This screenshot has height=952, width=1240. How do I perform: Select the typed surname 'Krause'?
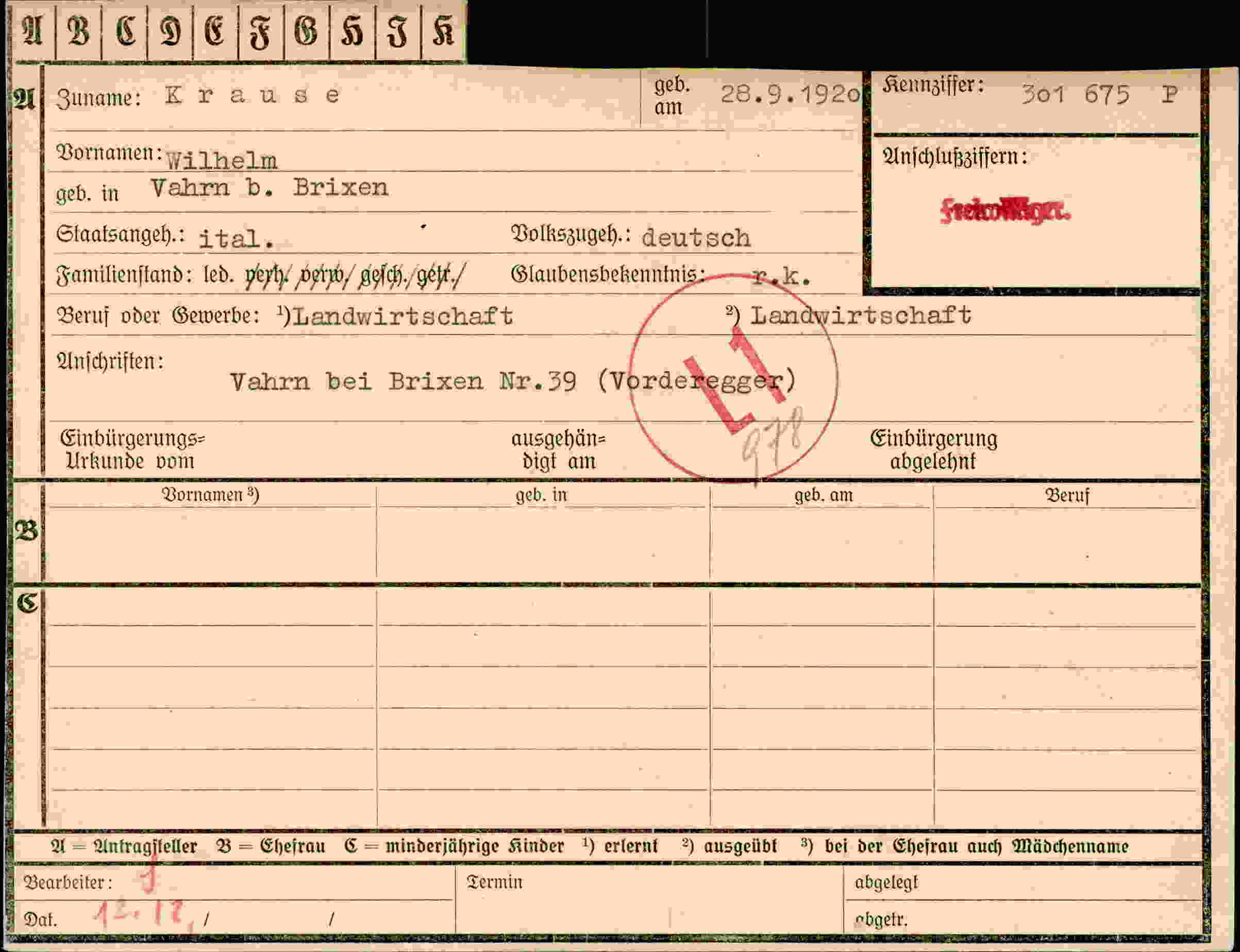pyautogui.click(x=253, y=95)
